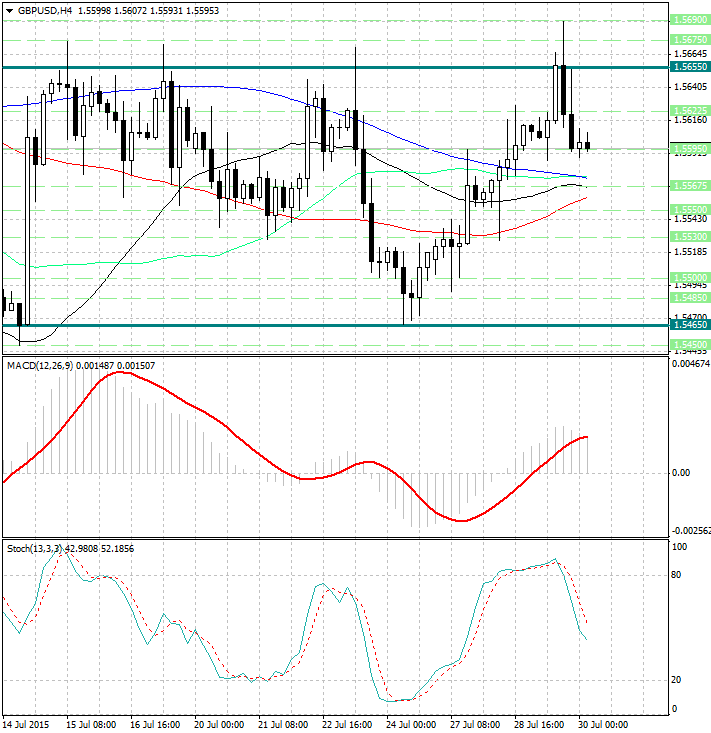Select the 1.54500 price level label

[x=690, y=345]
